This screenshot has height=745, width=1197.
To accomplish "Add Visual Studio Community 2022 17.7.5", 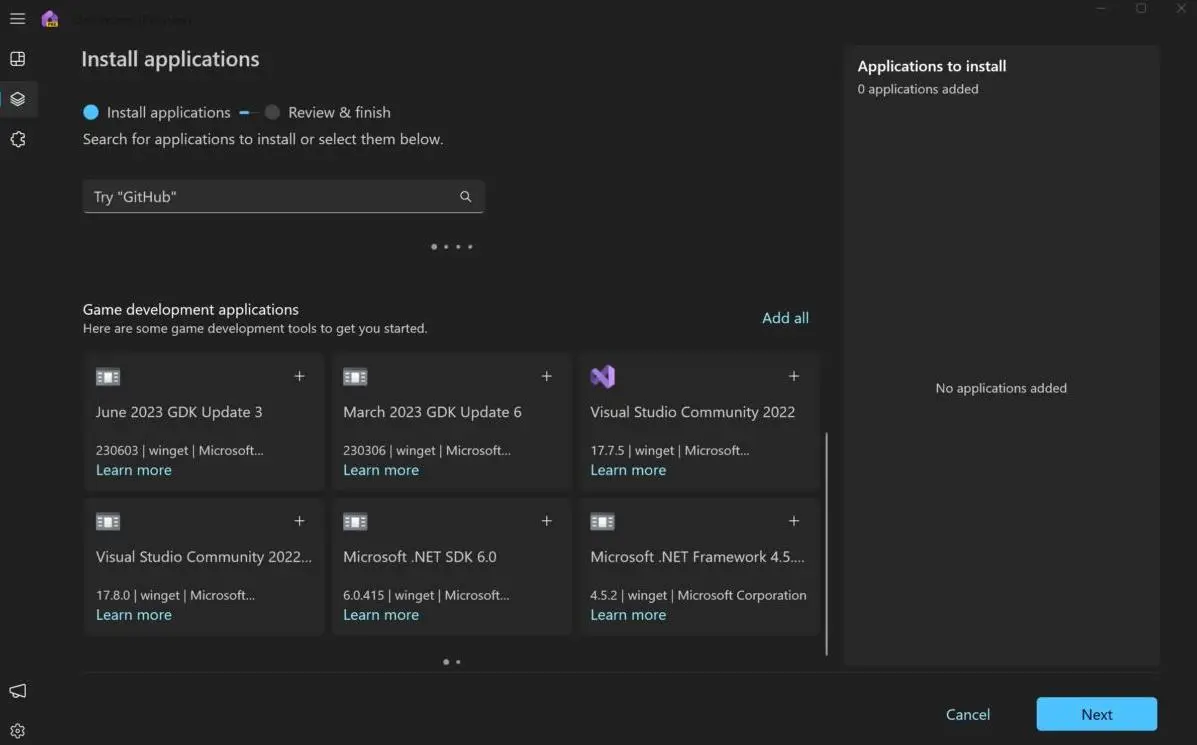I will click(x=793, y=376).
